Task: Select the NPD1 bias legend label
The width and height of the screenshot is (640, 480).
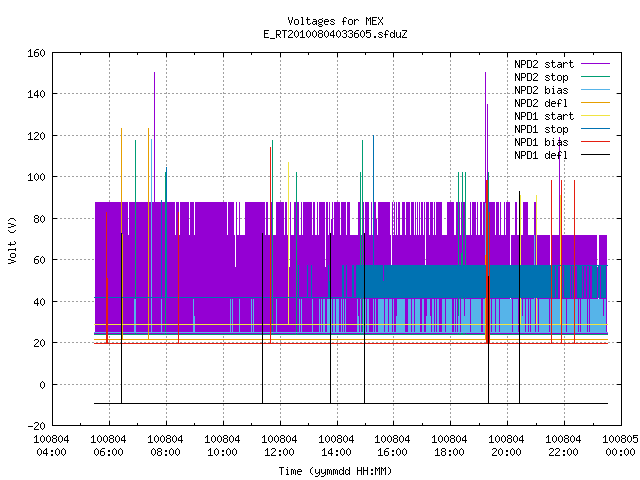Action: click(x=541, y=142)
